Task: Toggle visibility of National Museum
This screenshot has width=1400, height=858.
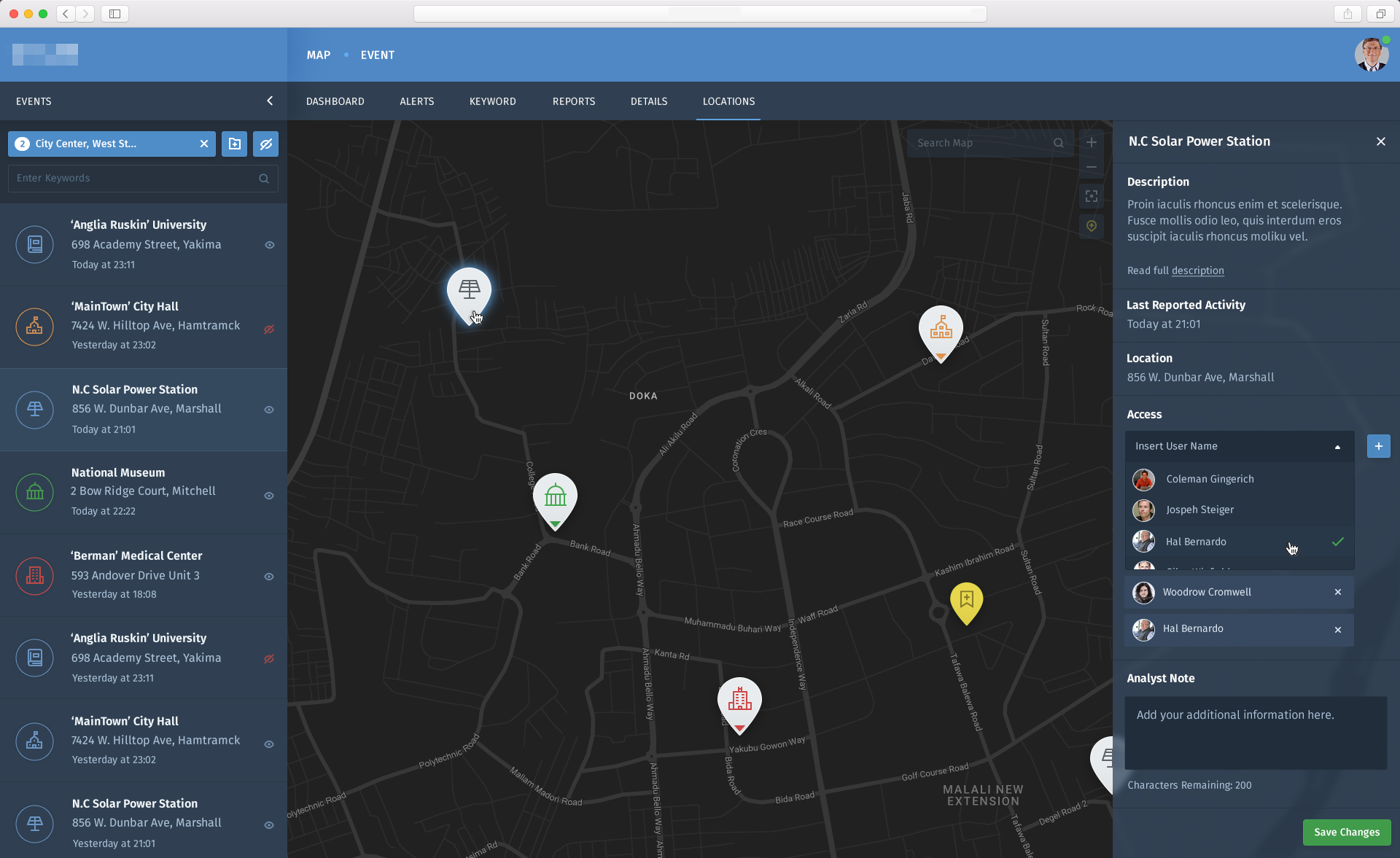Action: click(269, 496)
